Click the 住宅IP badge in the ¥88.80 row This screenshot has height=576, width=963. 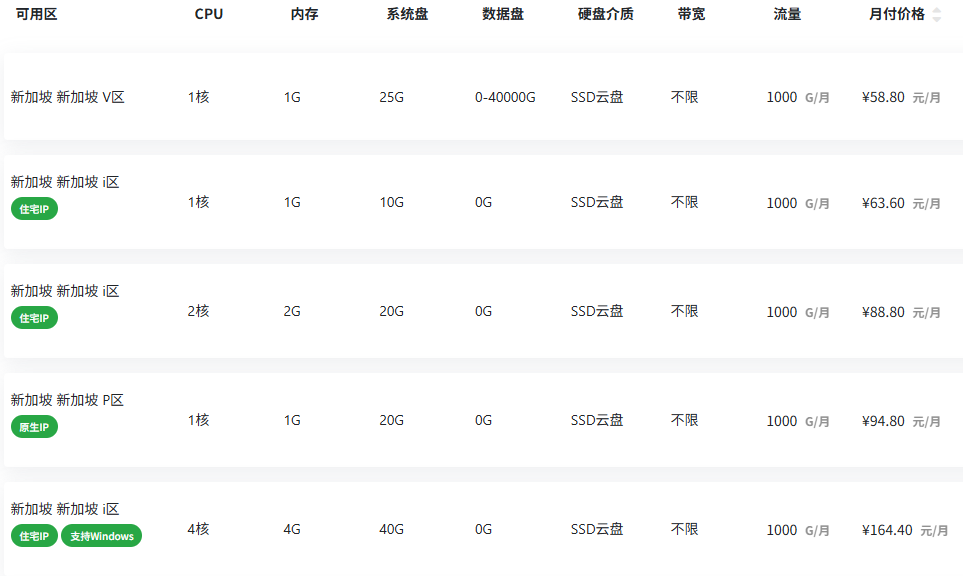coord(35,318)
